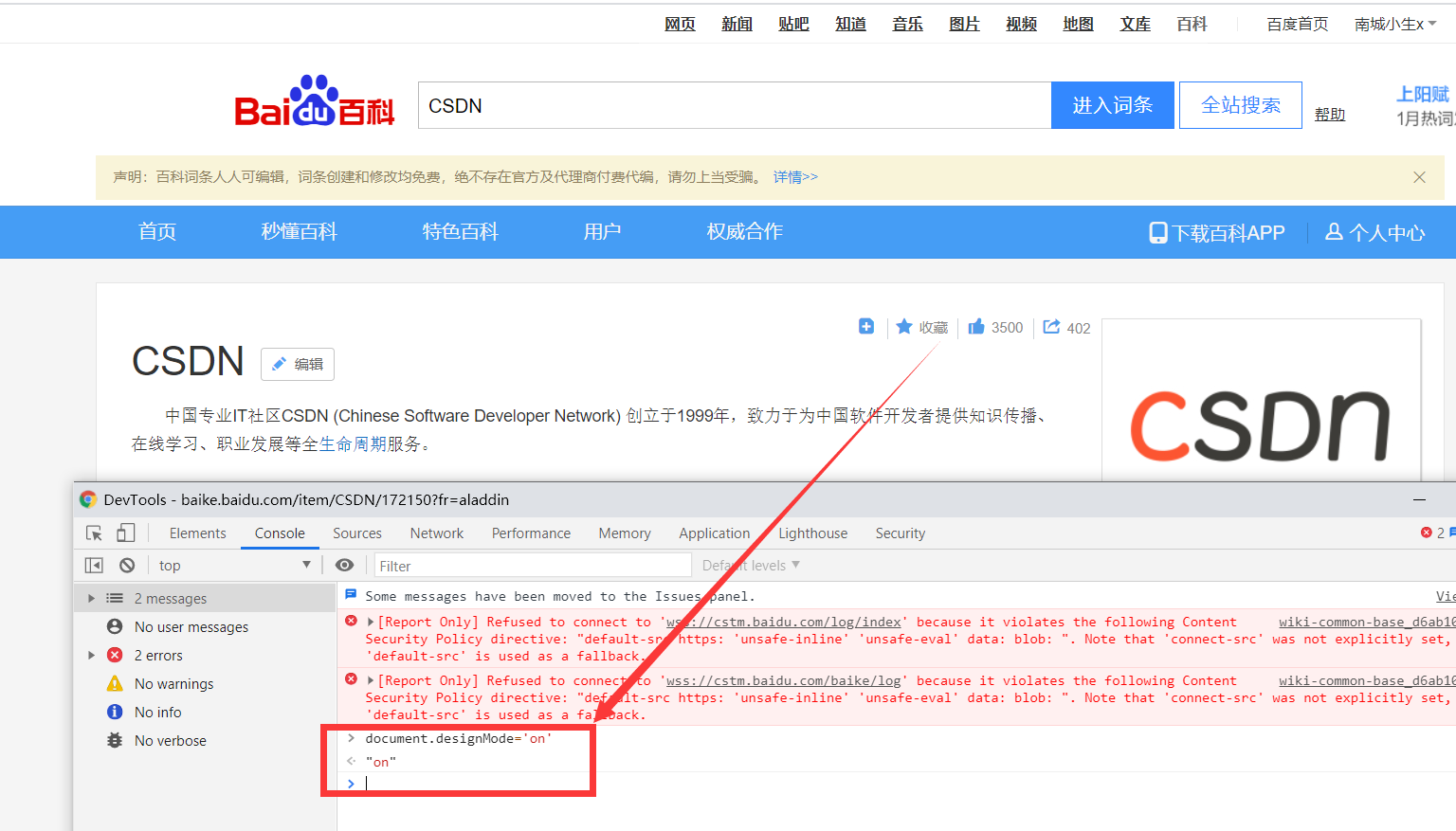This screenshot has height=831, width=1456.
Task: Open the 贴吧 menu item in navigation
Action: point(793,24)
